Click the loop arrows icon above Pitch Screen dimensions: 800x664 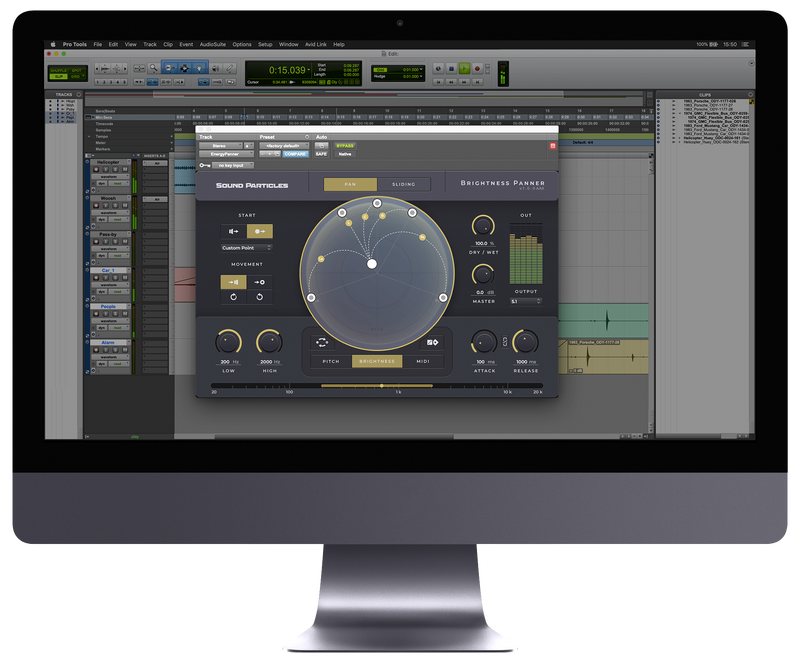321,342
